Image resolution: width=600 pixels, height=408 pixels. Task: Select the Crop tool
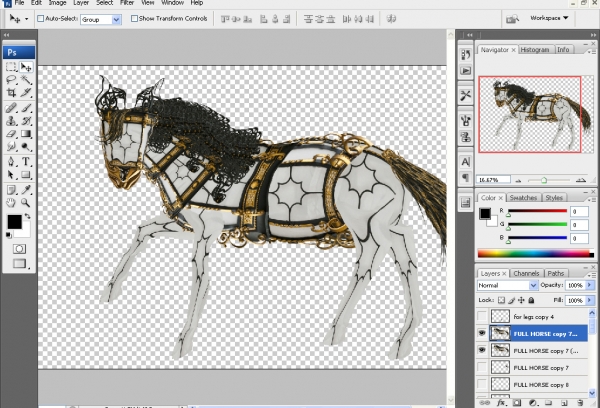point(11,92)
